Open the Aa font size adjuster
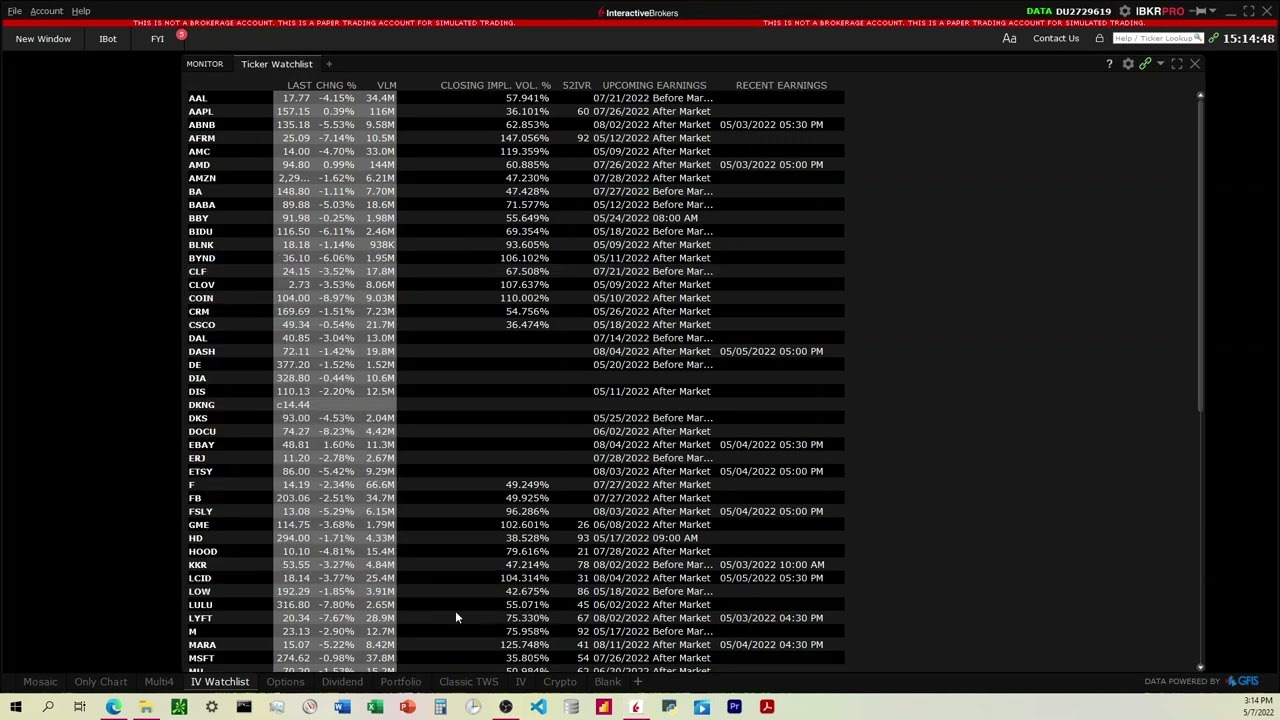Image resolution: width=1280 pixels, height=720 pixels. 1009,38
